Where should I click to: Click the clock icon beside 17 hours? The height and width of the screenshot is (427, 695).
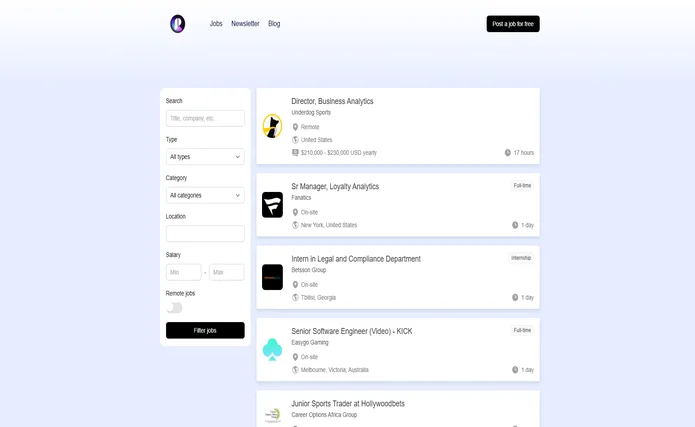(508, 153)
